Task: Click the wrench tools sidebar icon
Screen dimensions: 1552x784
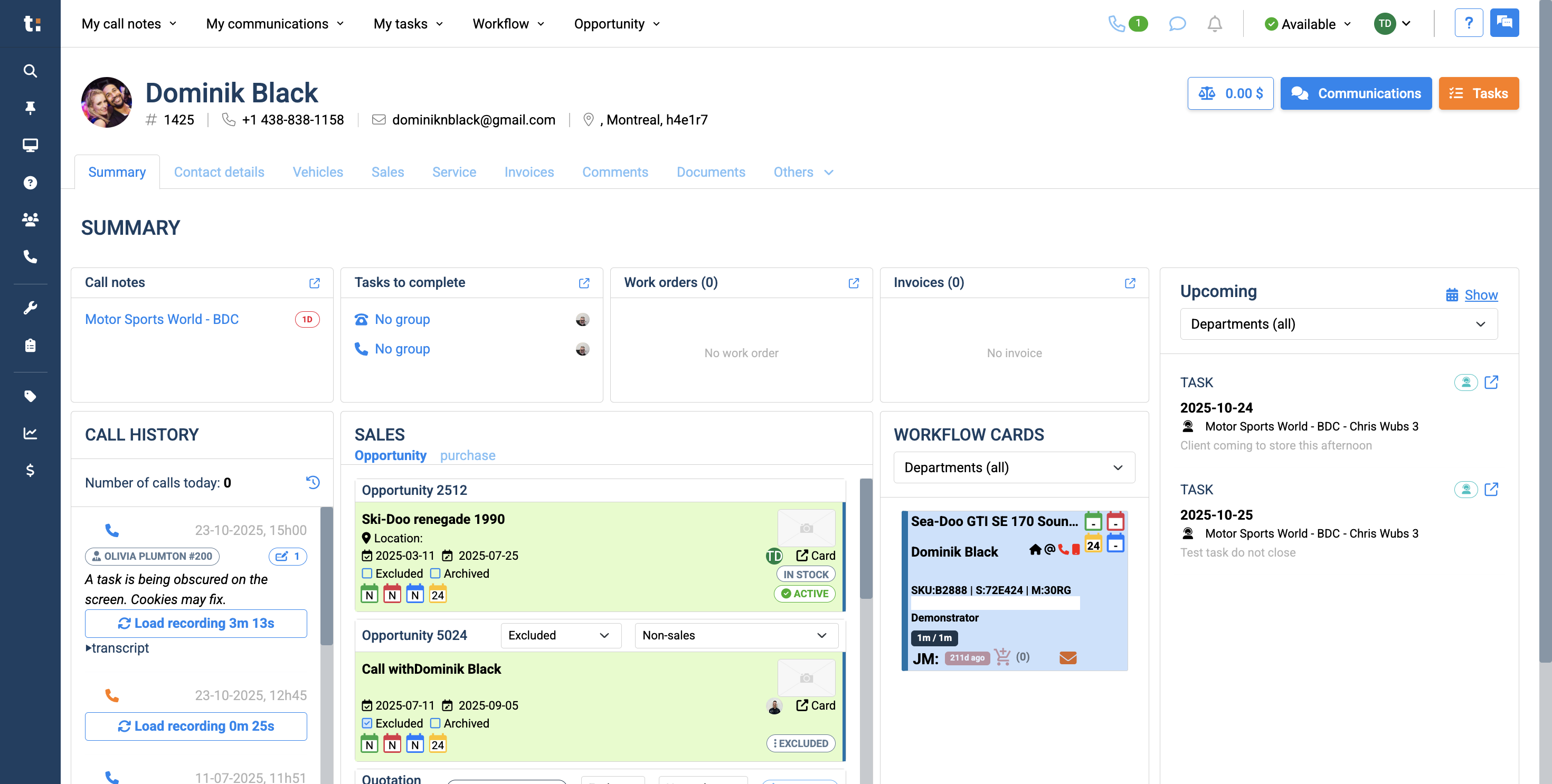Action: (30, 308)
